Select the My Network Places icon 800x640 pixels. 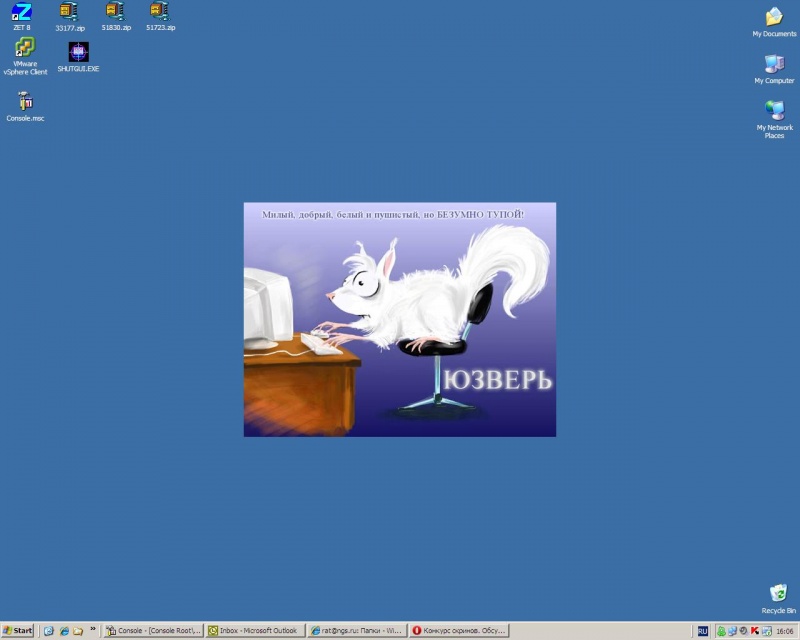point(774,111)
